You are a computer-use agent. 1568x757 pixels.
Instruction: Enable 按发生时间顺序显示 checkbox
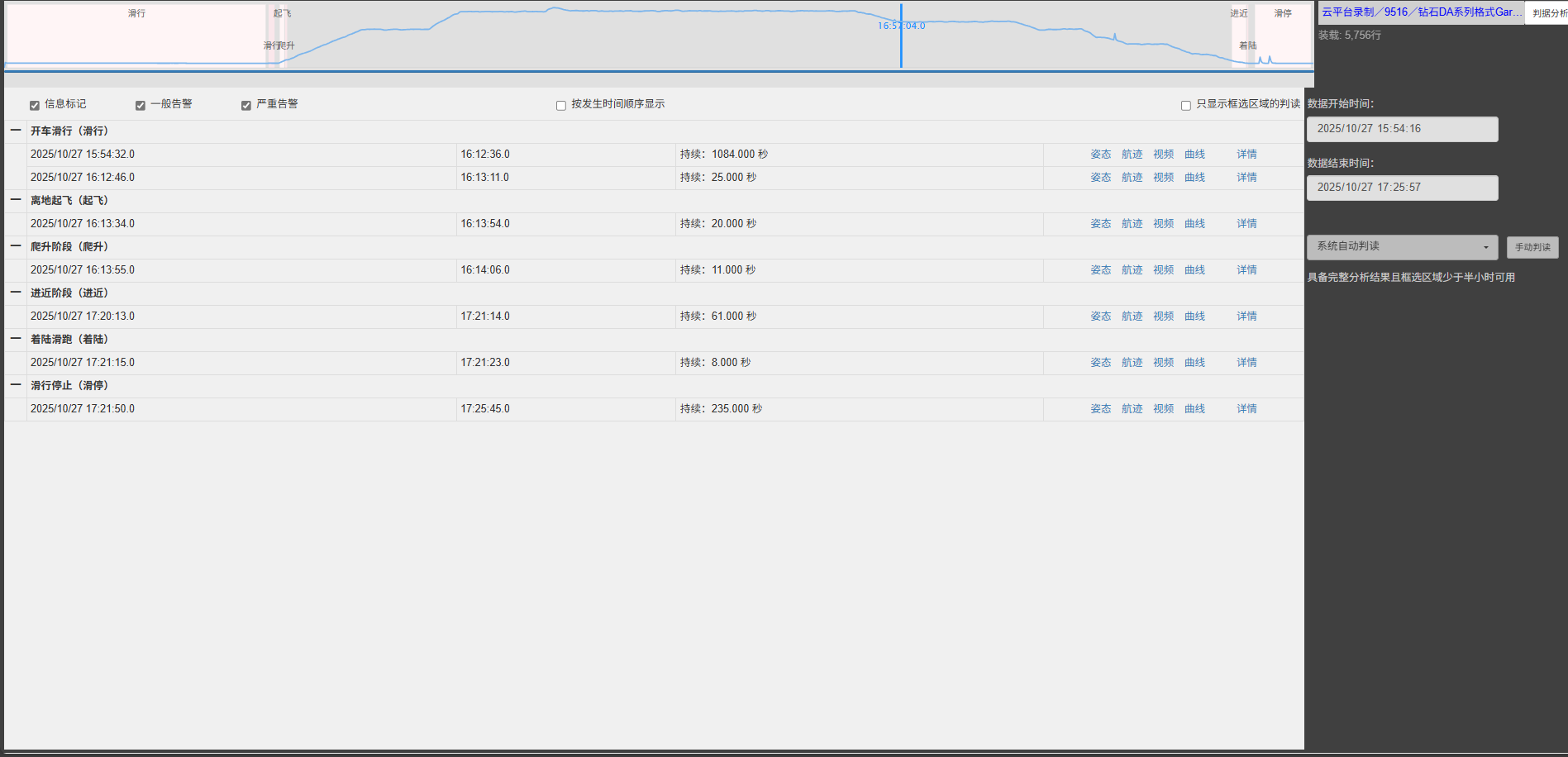[x=561, y=105]
